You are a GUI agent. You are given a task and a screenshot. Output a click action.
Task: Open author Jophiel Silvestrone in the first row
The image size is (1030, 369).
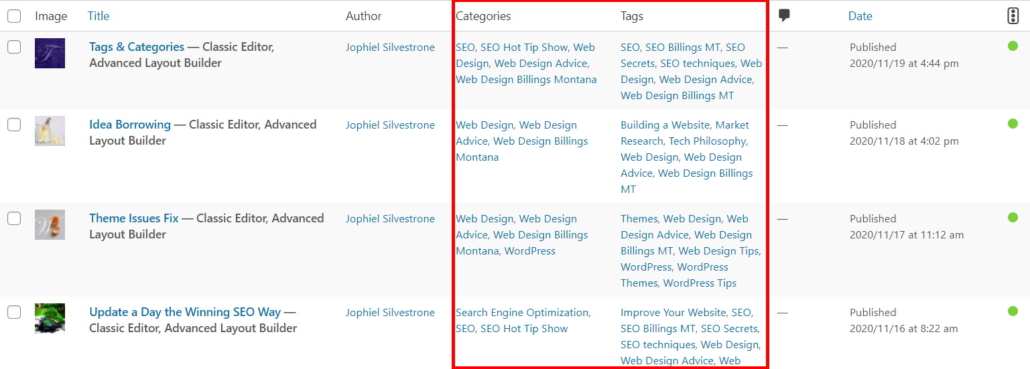390,47
